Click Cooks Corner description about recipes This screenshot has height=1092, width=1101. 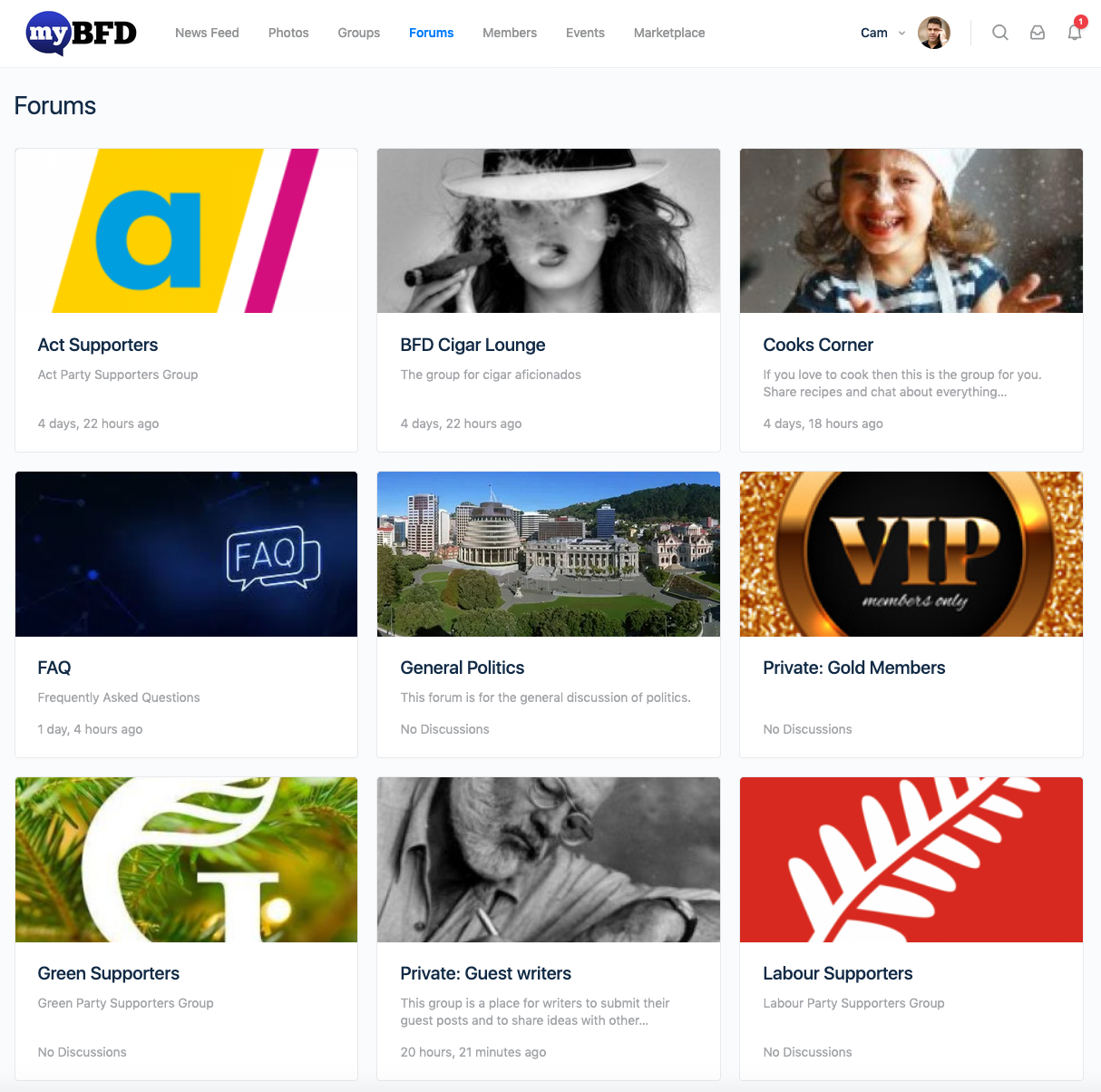902,383
